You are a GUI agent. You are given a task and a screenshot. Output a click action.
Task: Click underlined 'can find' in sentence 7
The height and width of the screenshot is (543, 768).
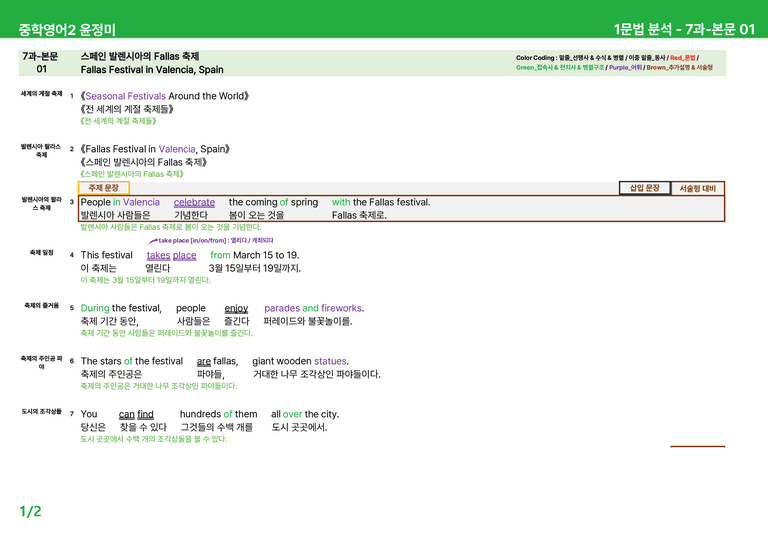click(136, 414)
